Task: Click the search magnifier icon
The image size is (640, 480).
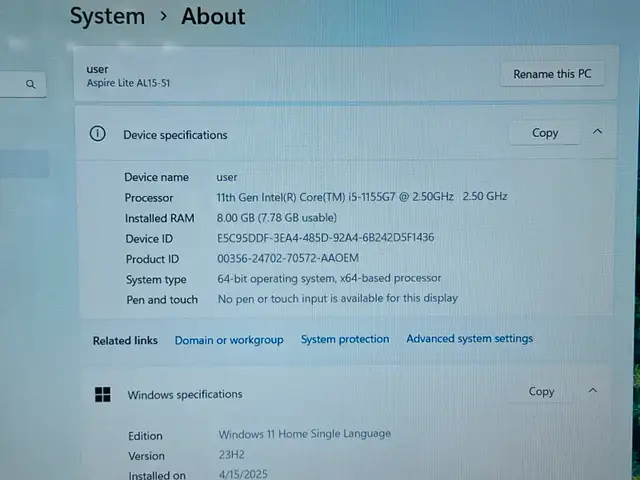Action: pos(31,84)
